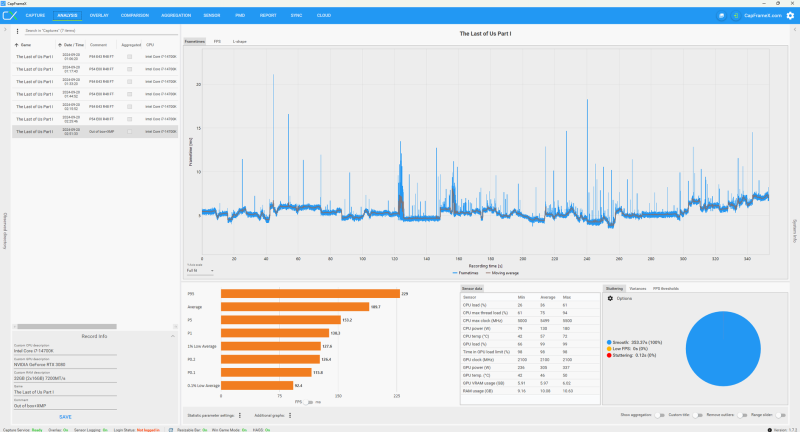This screenshot has height=432, width=800.
Task: Select the capture recorded at 02:25:46
Action: click(x=95, y=119)
